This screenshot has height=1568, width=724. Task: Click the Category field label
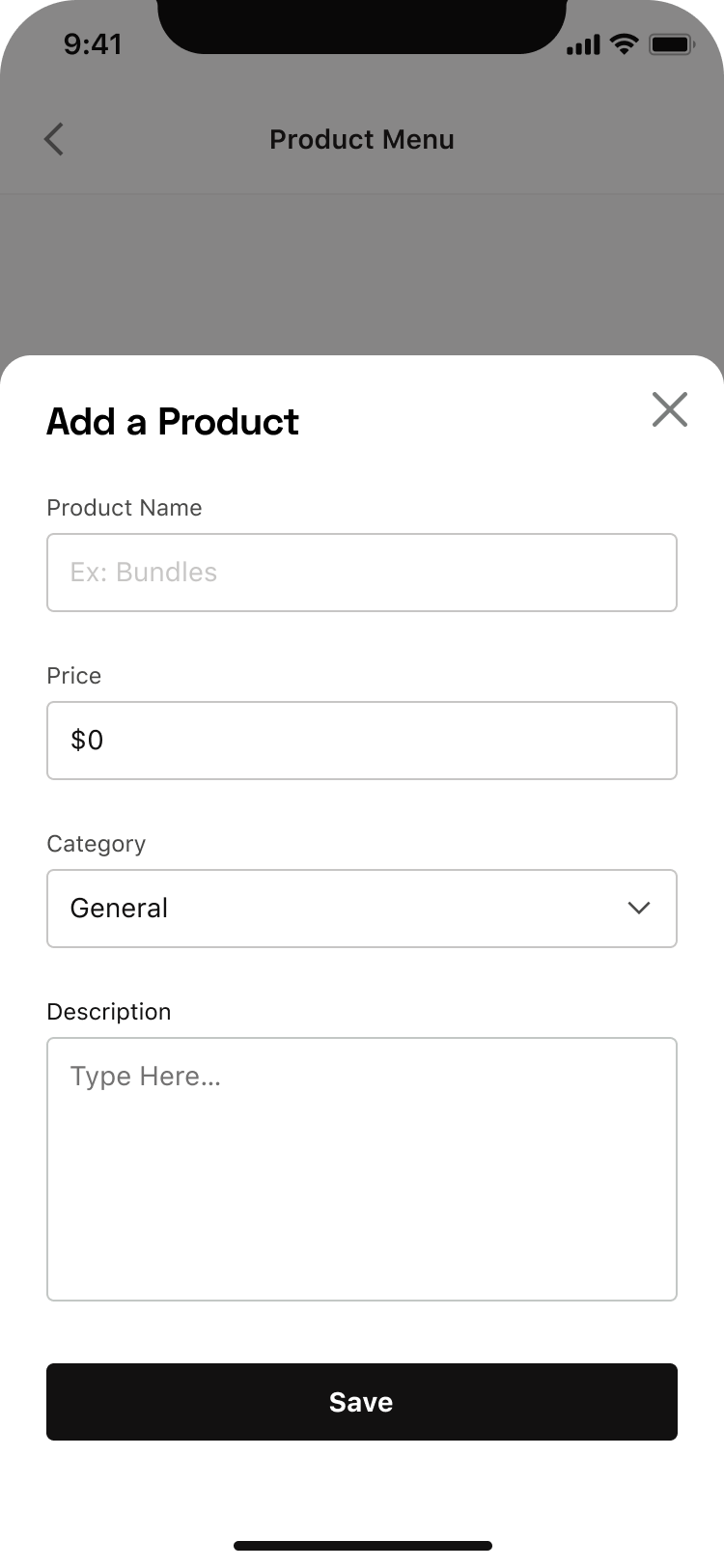click(97, 844)
